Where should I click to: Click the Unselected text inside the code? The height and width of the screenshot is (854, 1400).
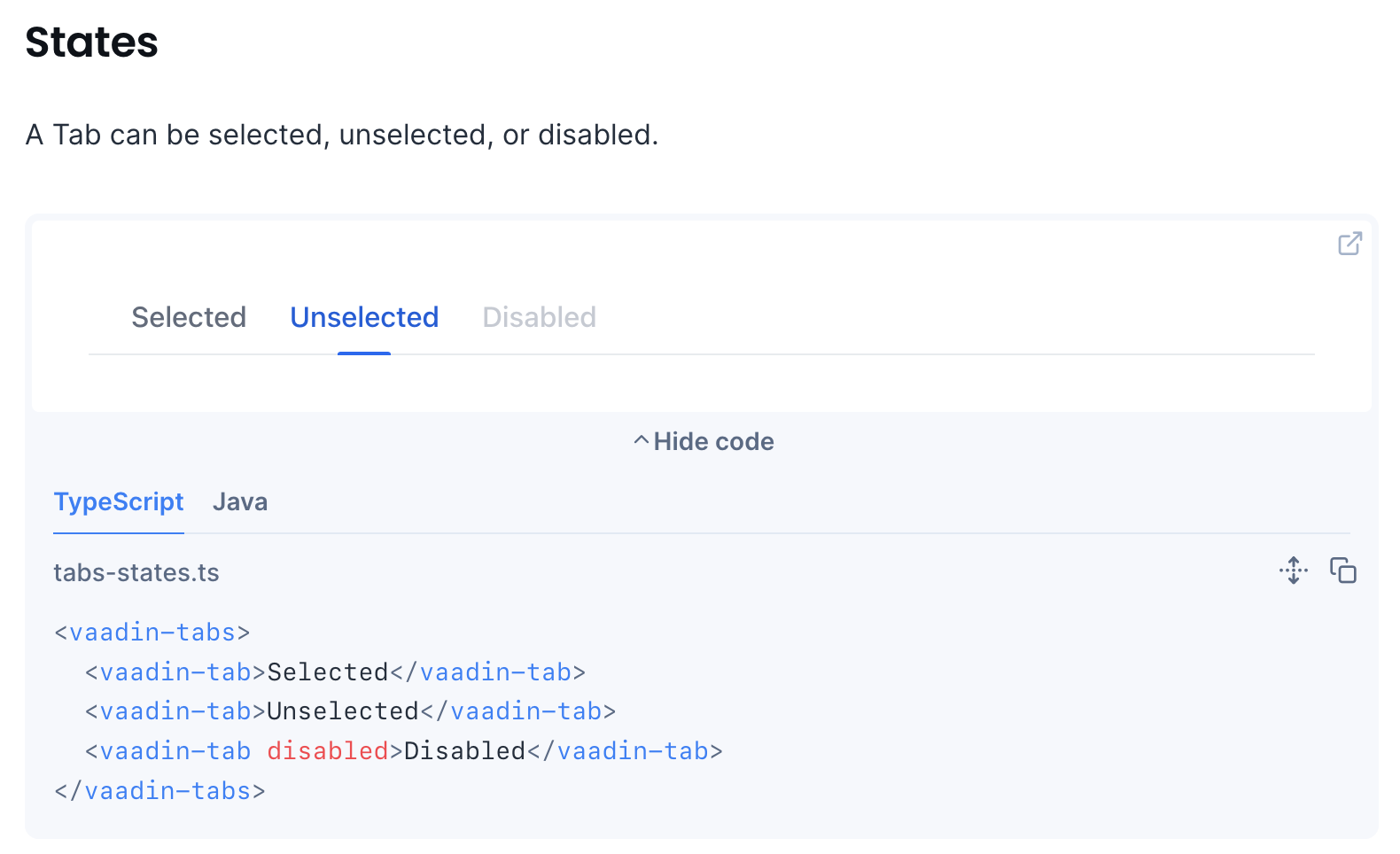344,710
